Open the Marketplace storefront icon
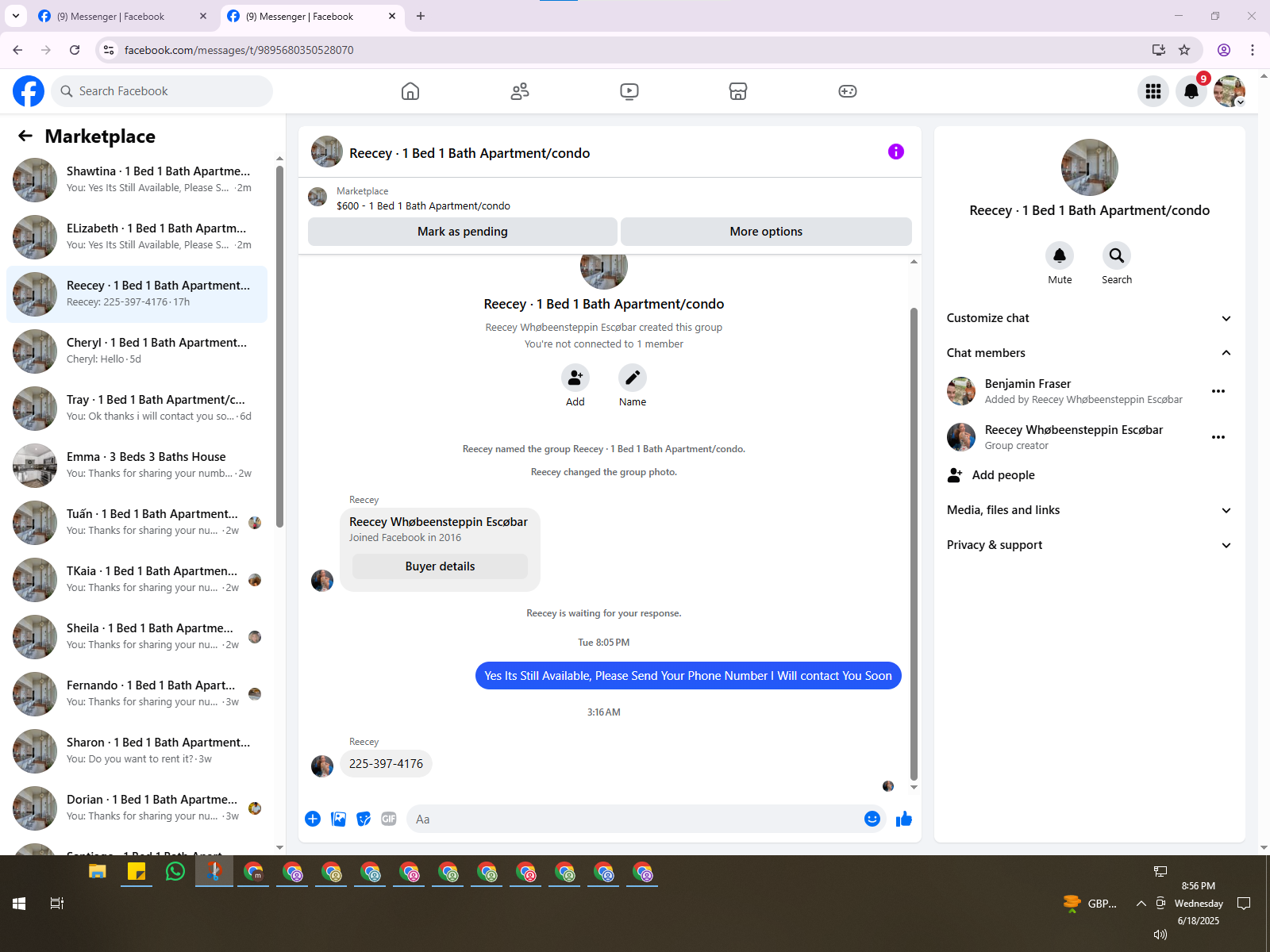The width and height of the screenshot is (1270, 952). pyautogui.click(x=738, y=91)
